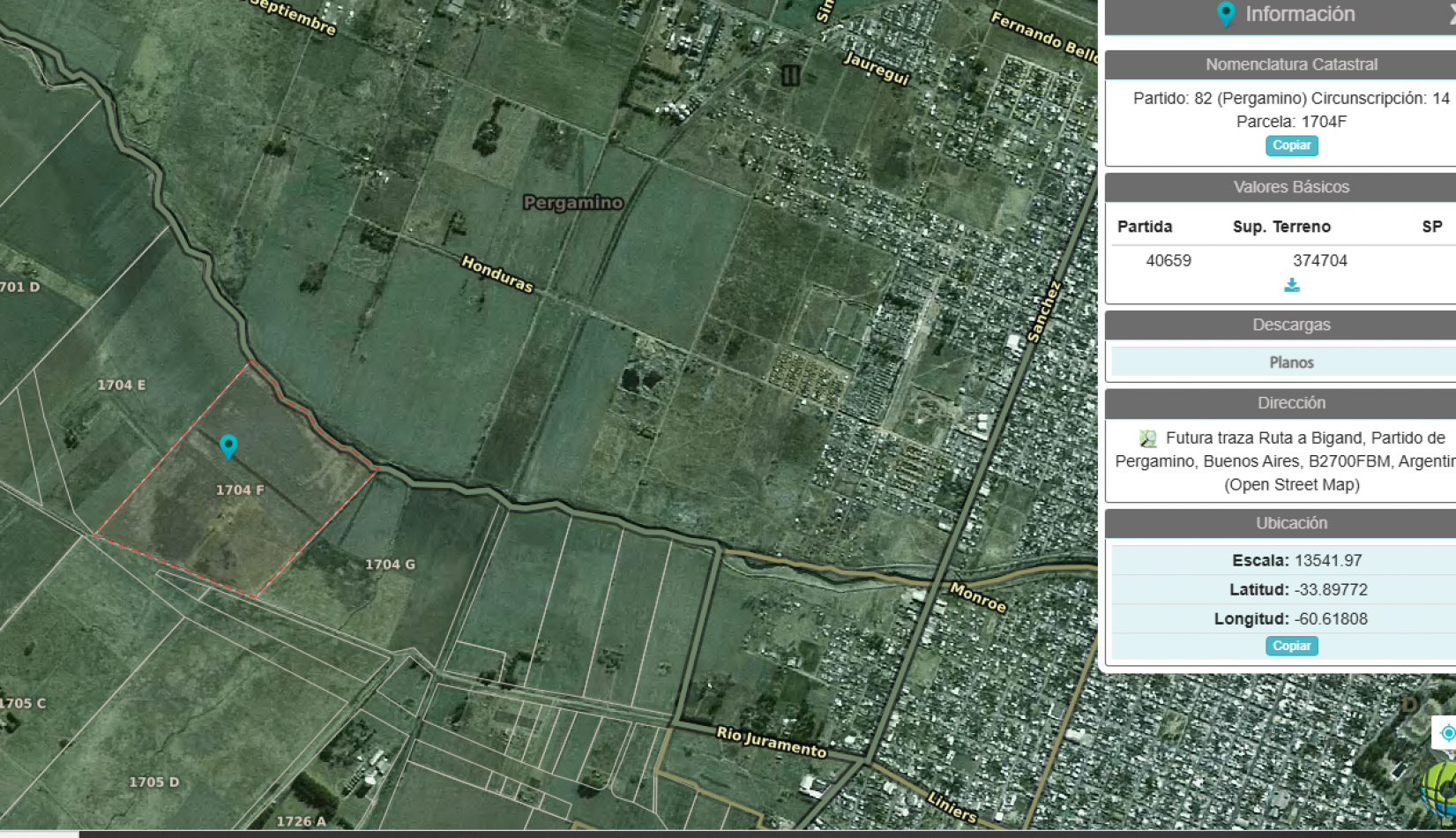Image resolution: width=1456 pixels, height=838 pixels.
Task: Select parcel 1704 G on the map
Action: pyautogui.click(x=390, y=565)
